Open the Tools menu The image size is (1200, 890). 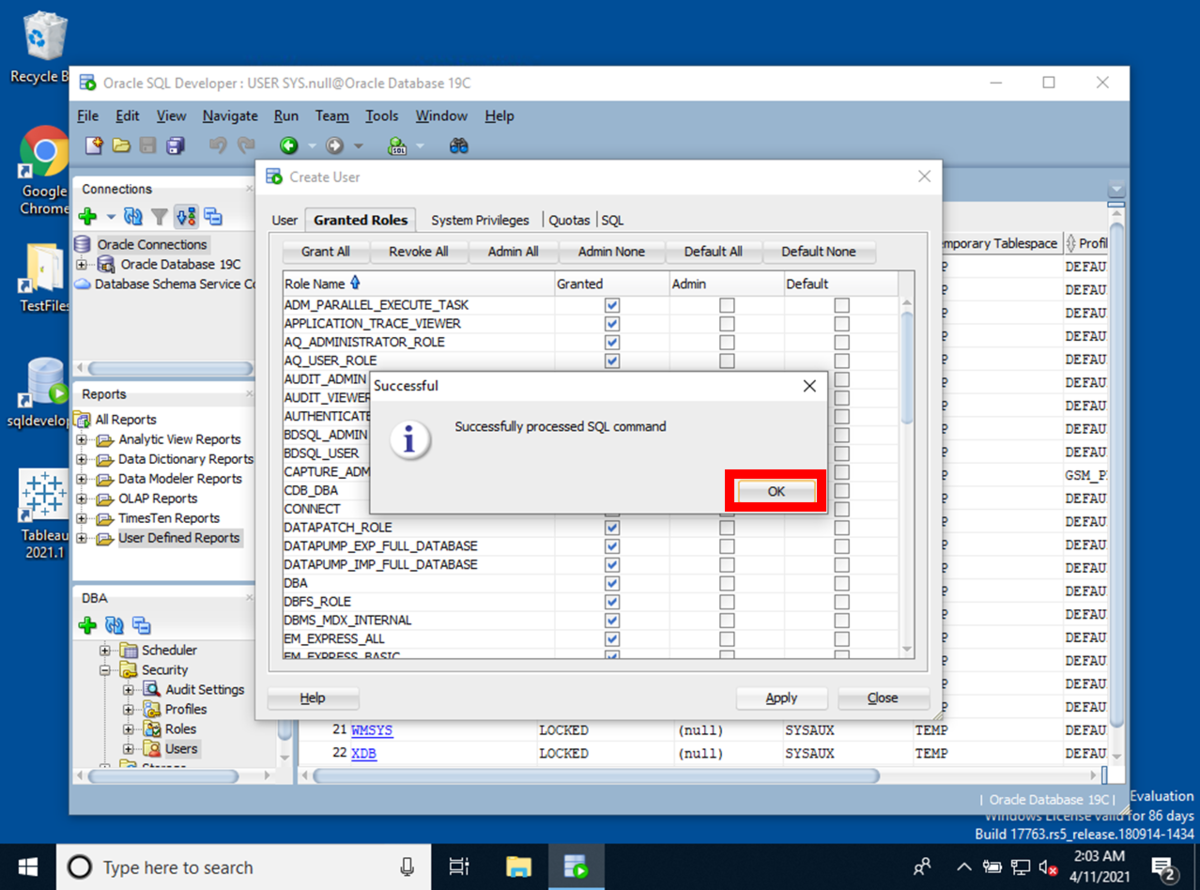point(382,116)
